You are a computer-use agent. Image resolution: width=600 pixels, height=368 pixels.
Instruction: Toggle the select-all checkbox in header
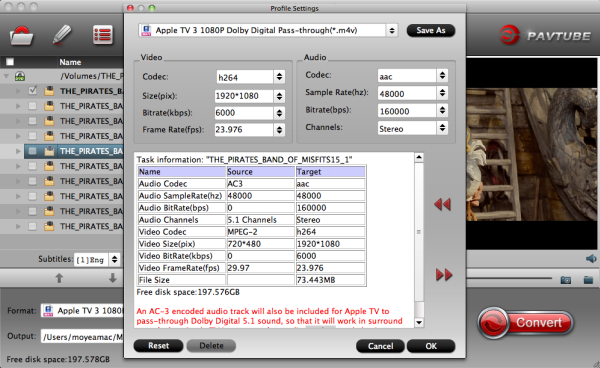[10, 62]
